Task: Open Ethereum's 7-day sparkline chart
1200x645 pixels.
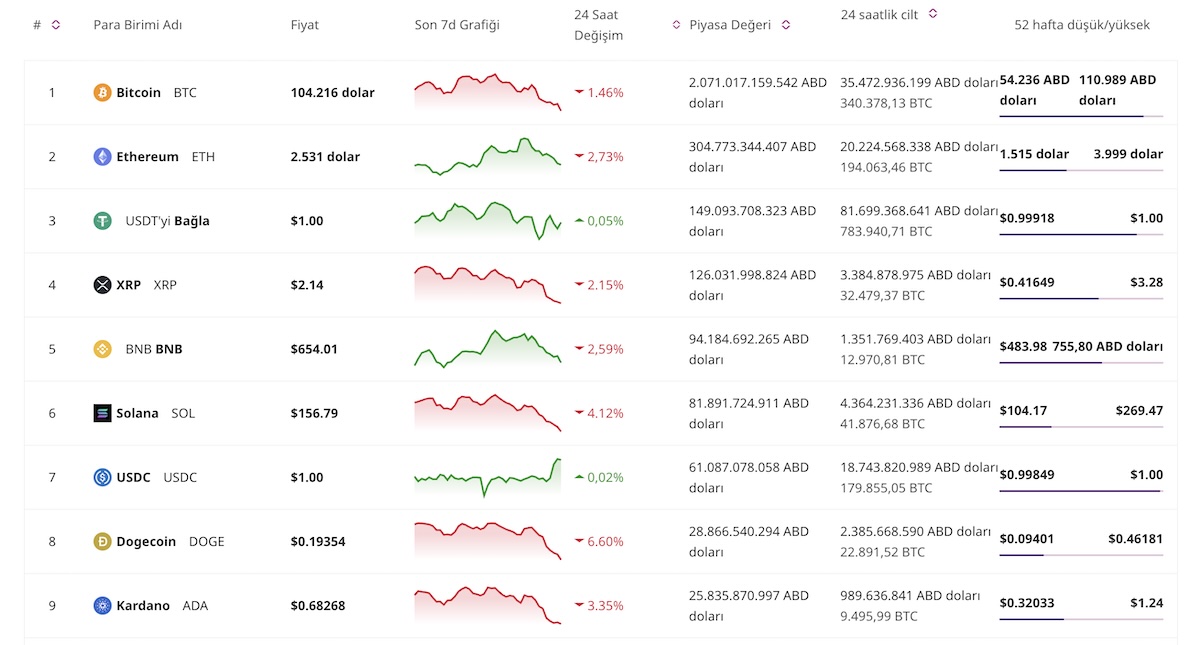Action: (x=488, y=156)
